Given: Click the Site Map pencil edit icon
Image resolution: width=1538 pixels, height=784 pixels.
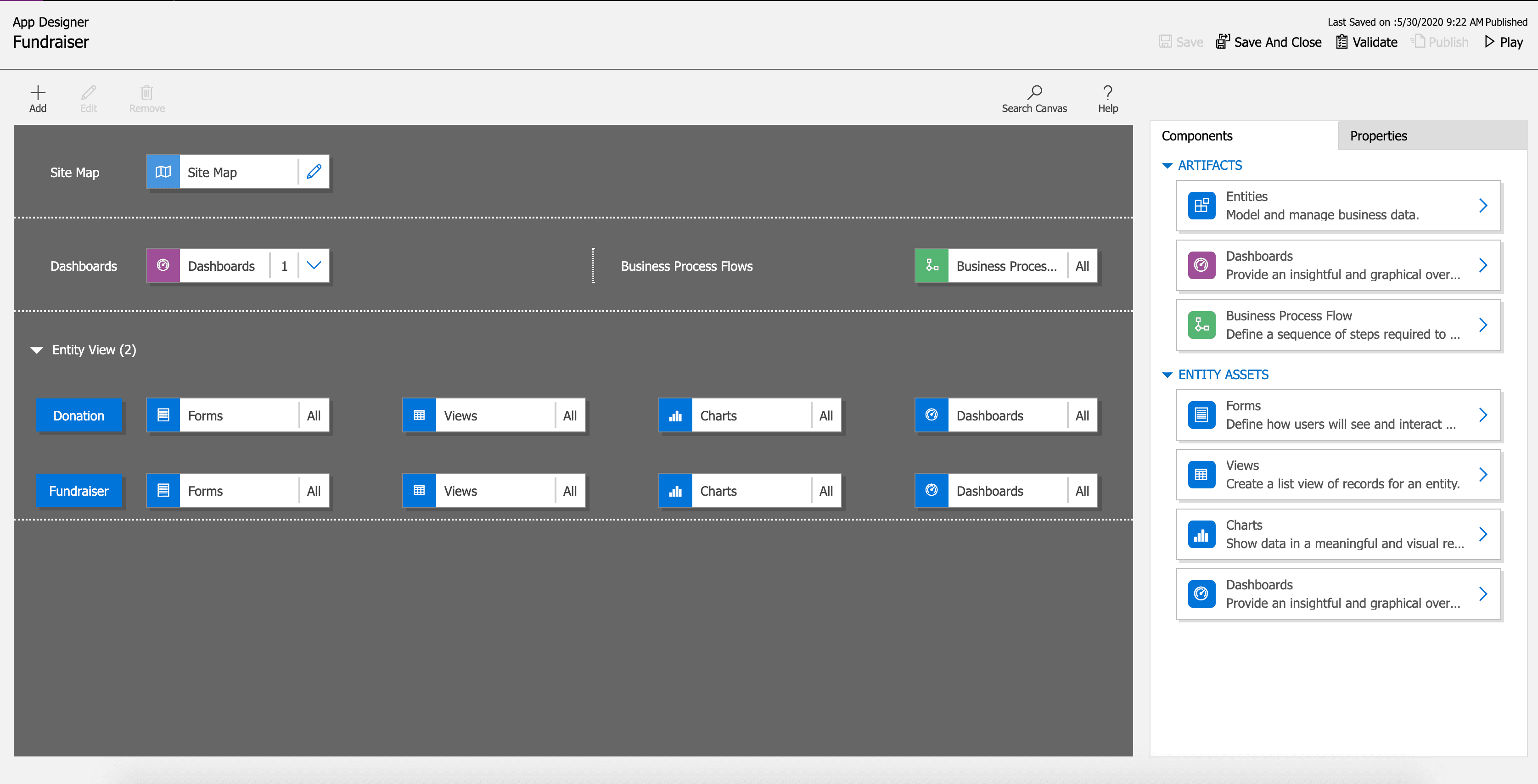Looking at the screenshot, I should point(314,172).
